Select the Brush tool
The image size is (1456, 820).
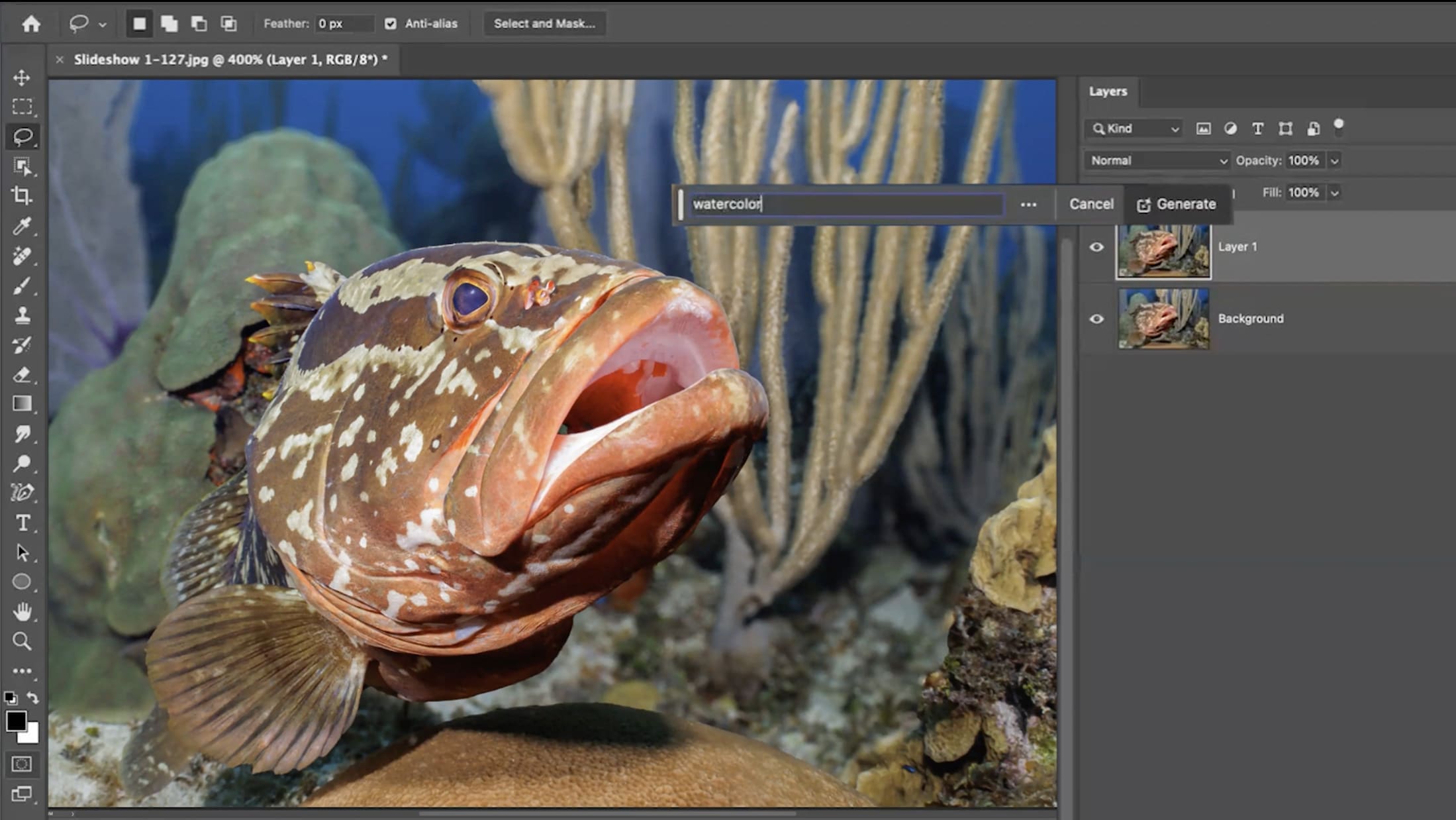click(x=22, y=285)
